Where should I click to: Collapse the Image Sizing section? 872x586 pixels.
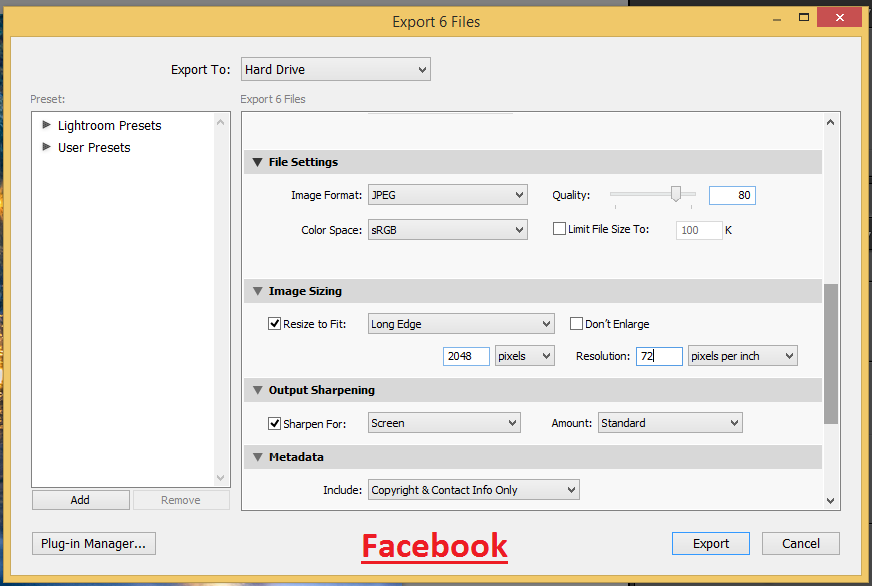[257, 291]
